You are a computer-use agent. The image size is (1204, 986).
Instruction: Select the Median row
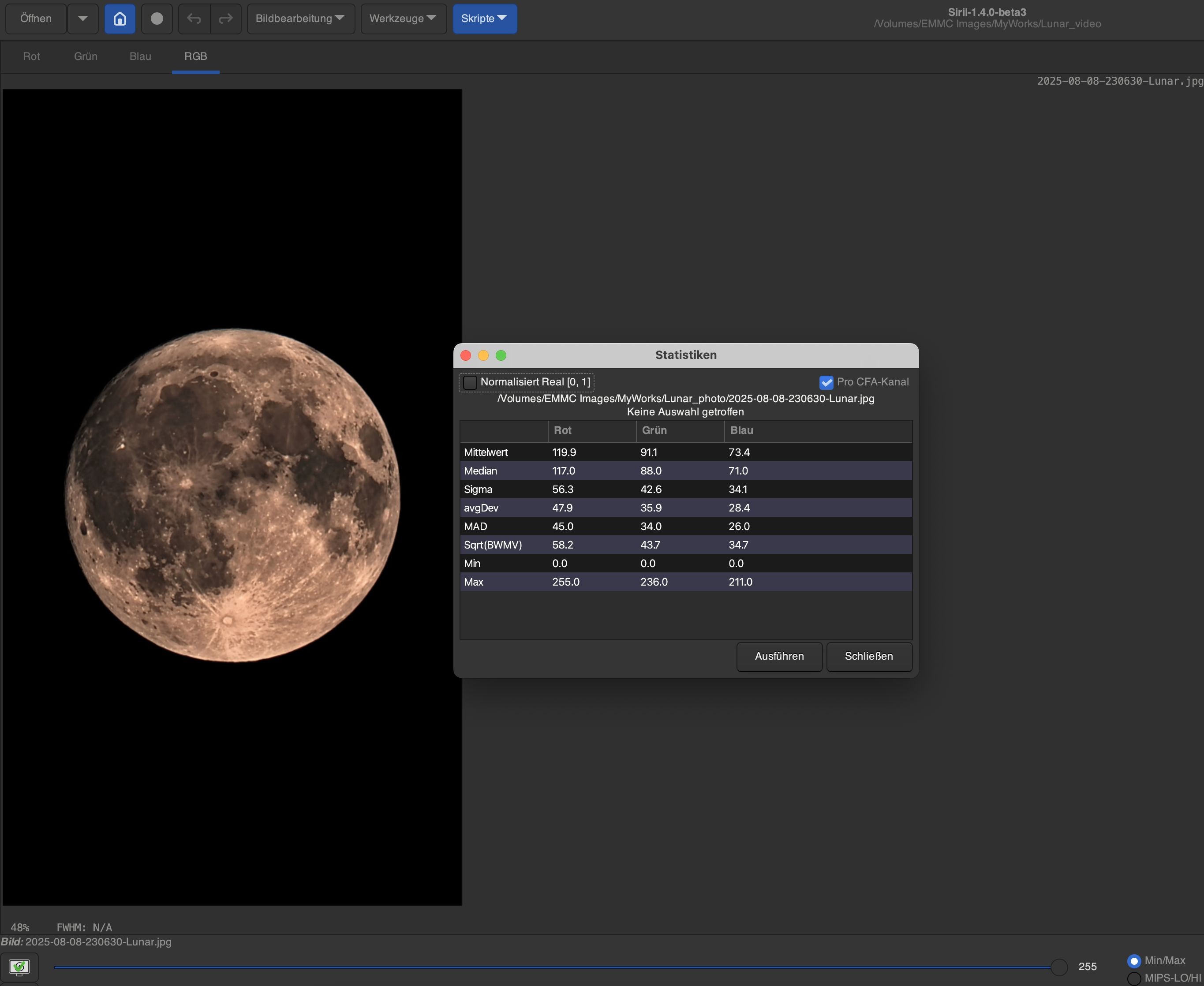(x=686, y=471)
